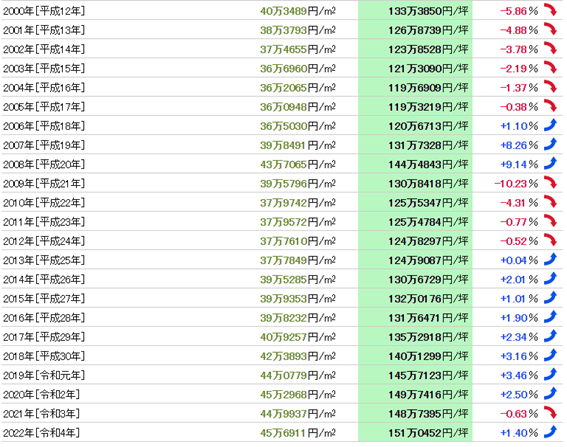Click the red down arrow for 2000年
Image resolution: width=567 pixels, height=447 pixels.
(550, 10)
